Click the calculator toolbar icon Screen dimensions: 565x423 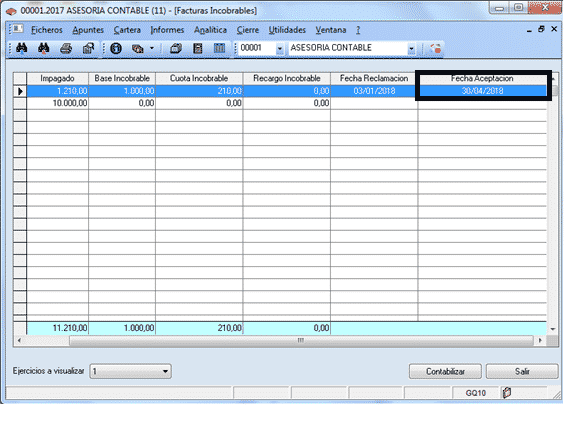point(197,48)
